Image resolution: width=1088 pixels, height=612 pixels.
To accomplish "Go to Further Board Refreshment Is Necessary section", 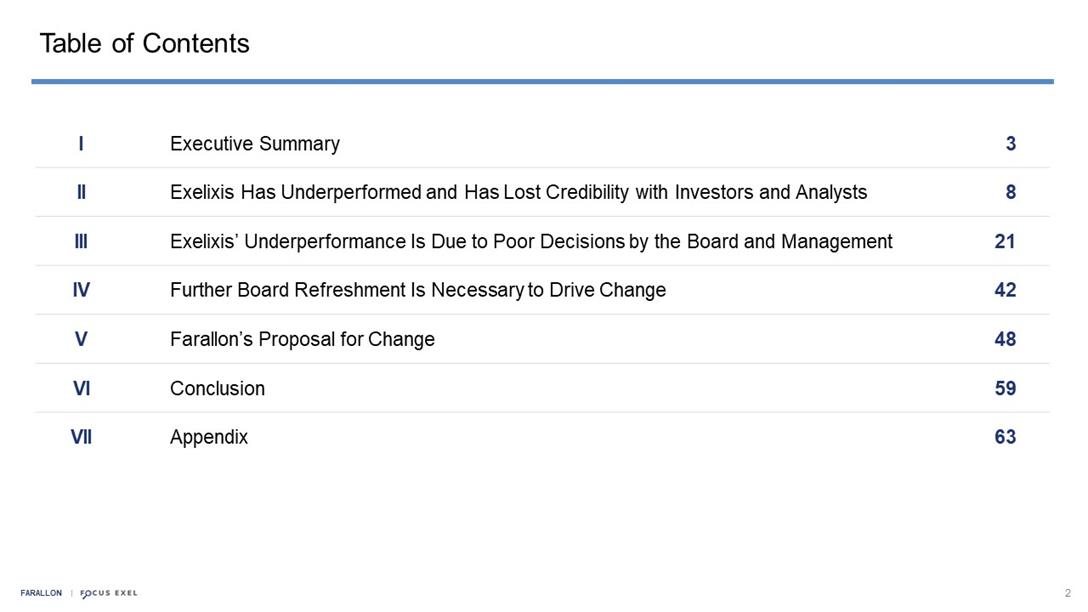I will (x=417, y=290).
